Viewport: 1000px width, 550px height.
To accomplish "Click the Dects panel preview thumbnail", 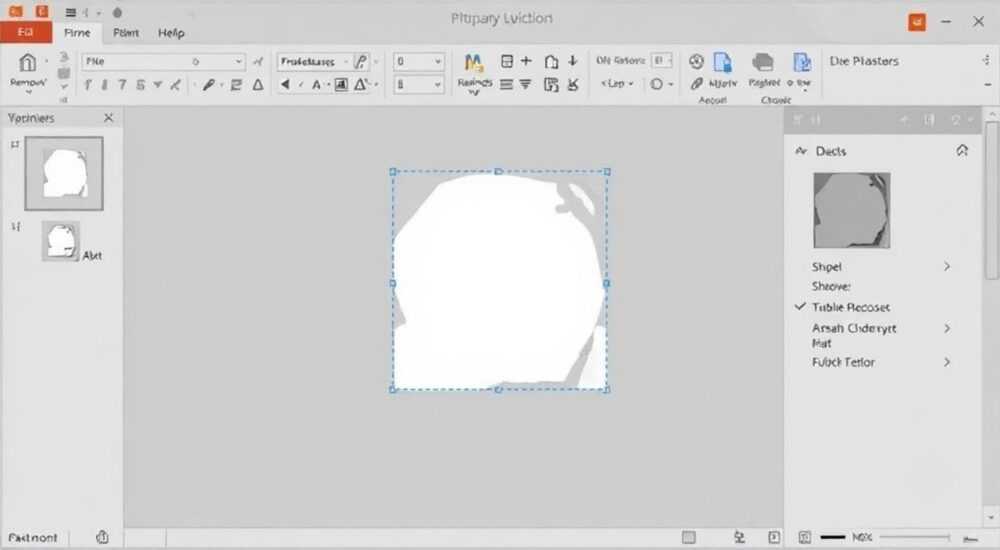I will tap(852, 211).
